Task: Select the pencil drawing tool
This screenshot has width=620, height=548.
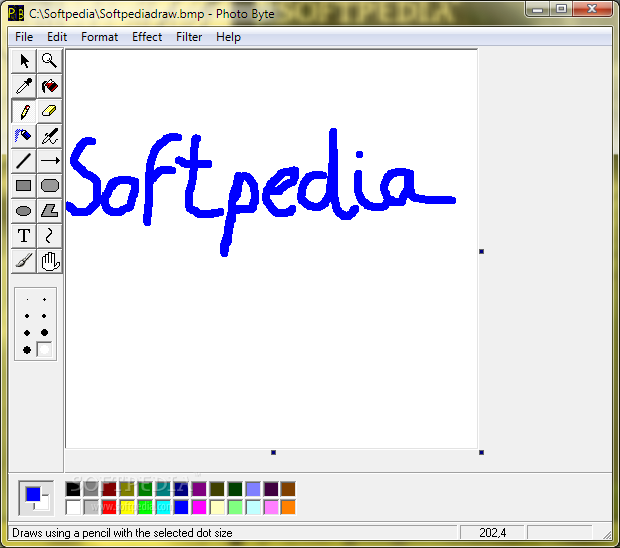Action: (24, 111)
